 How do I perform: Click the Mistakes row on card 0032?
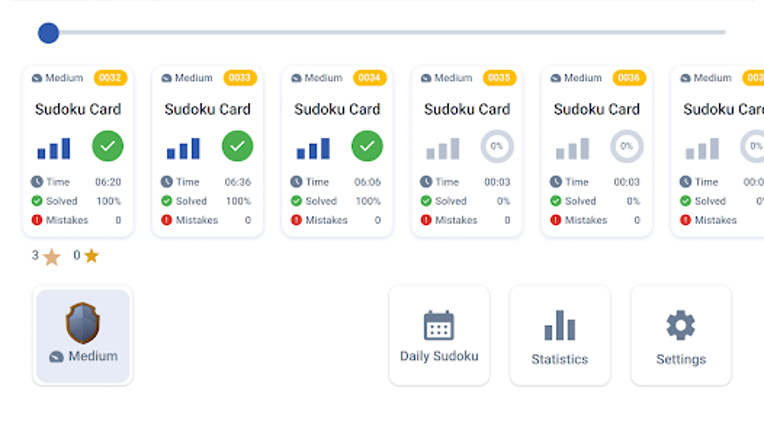pyautogui.click(x=76, y=220)
